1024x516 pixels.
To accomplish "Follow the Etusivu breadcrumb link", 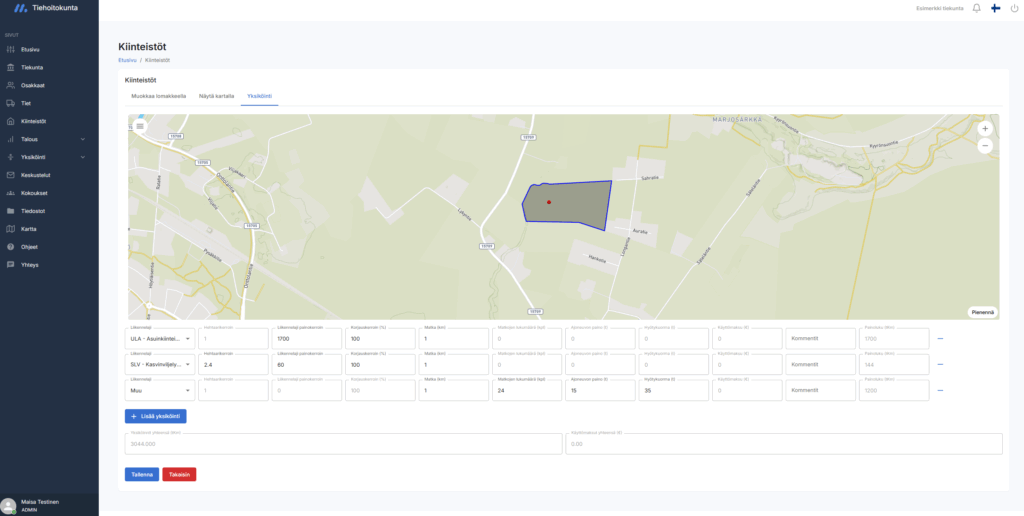I will coord(127,60).
